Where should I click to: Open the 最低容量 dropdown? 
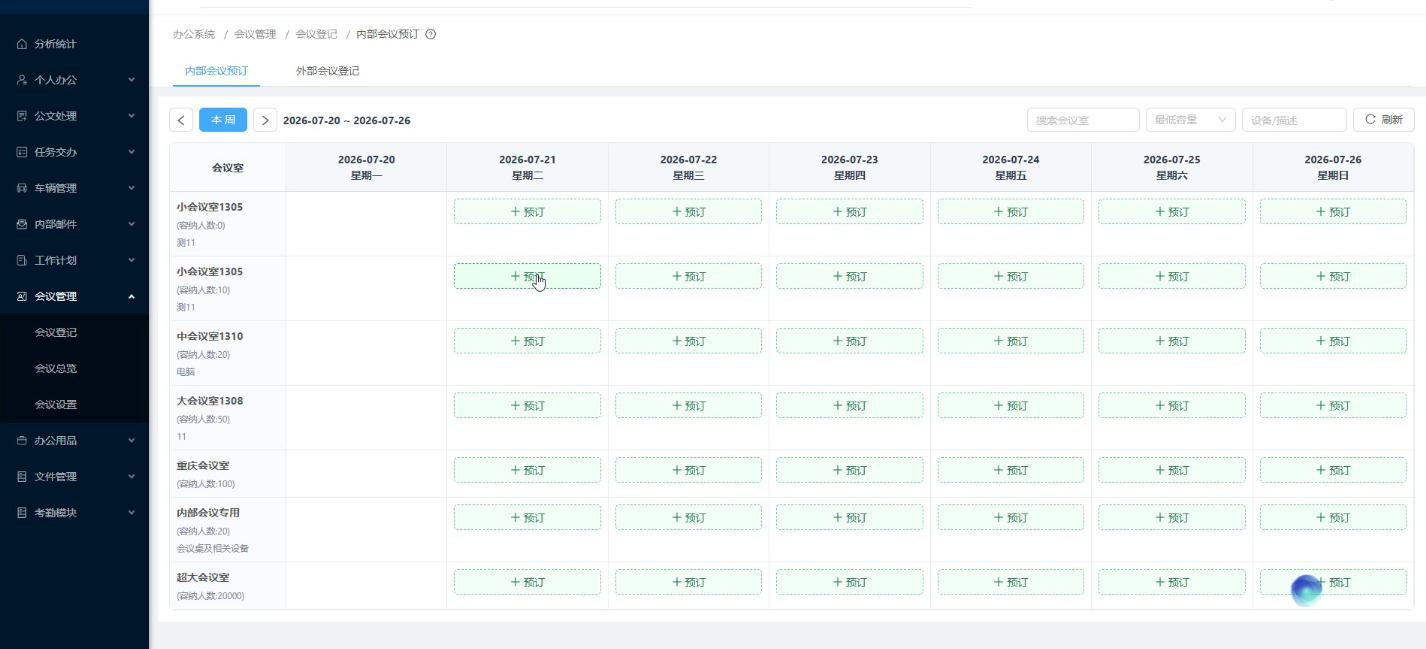(x=1190, y=120)
